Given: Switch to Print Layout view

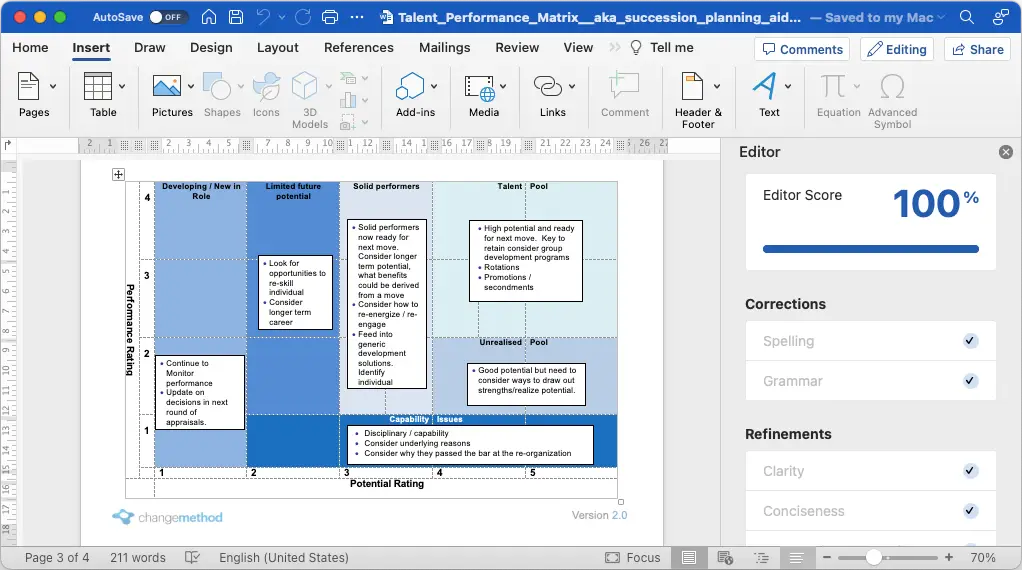Looking at the screenshot, I should [x=689, y=558].
